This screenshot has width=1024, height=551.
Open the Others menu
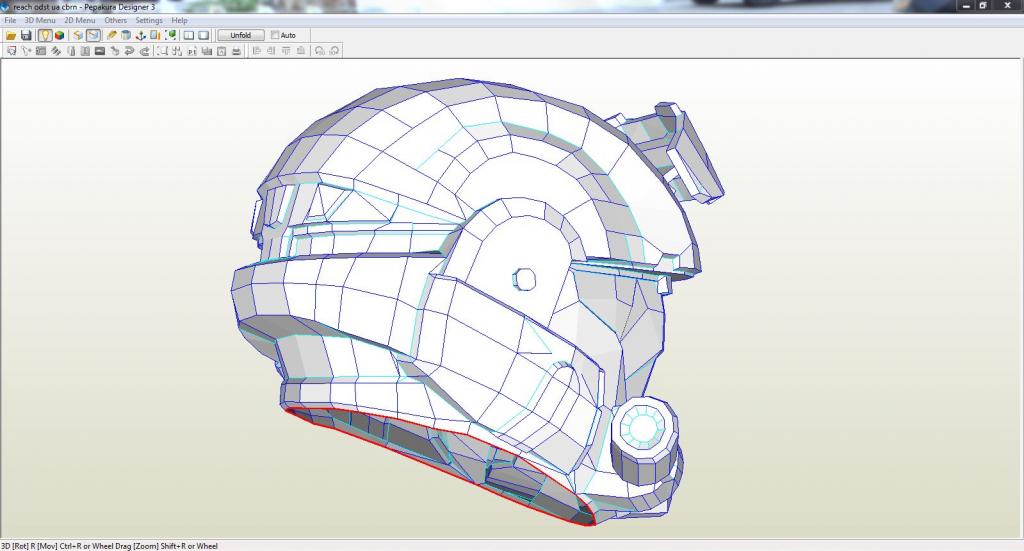click(x=116, y=20)
